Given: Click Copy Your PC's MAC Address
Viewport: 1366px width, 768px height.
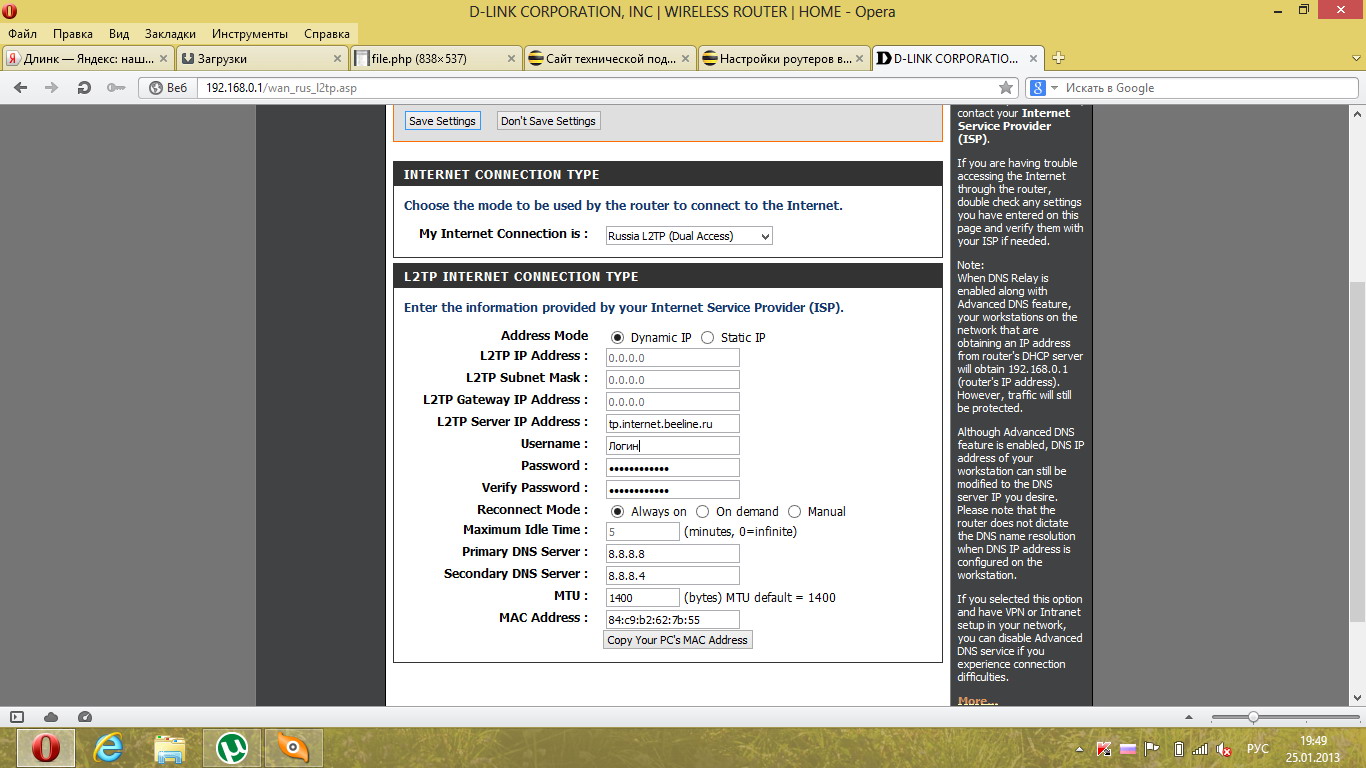Looking at the screenshot, I should click(x=677, y=640).
